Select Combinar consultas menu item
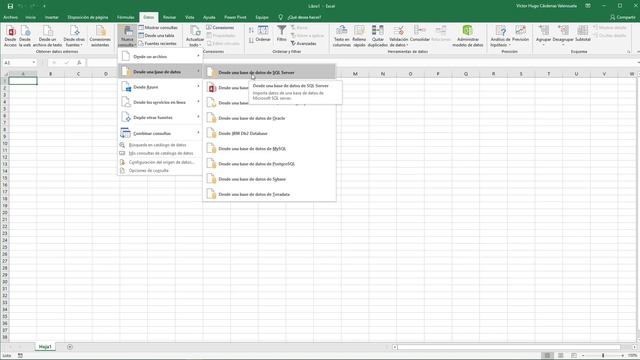This screenshot has height=360, width=640. 160,133
